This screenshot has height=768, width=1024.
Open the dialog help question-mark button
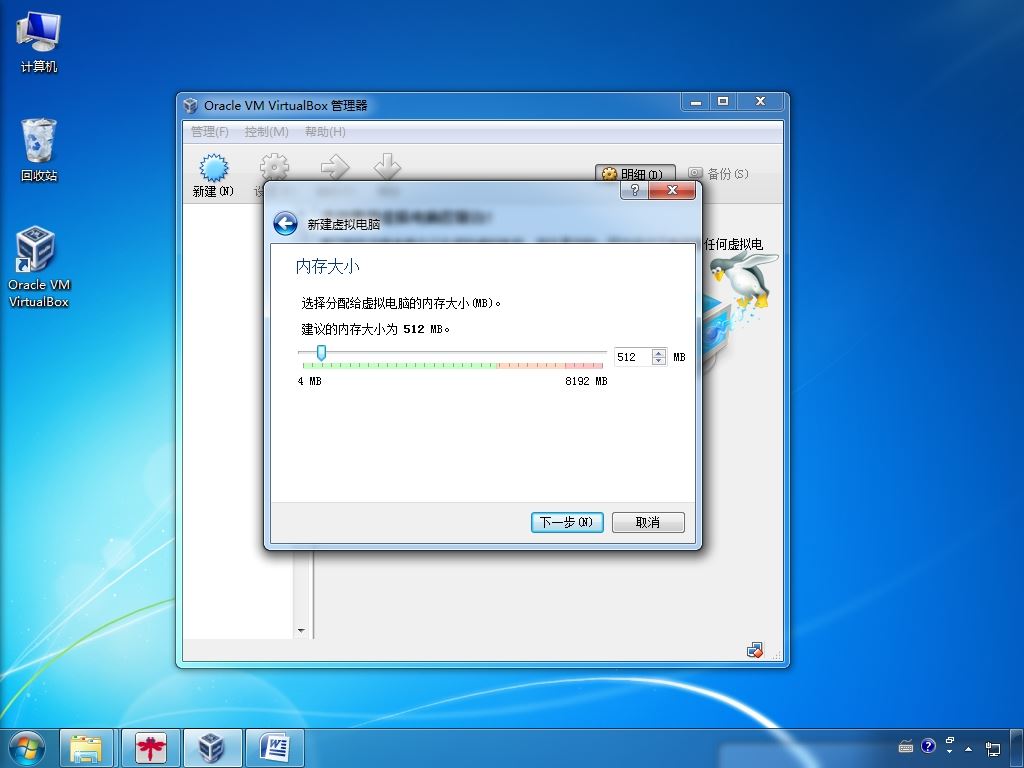[x=634, y=190]
